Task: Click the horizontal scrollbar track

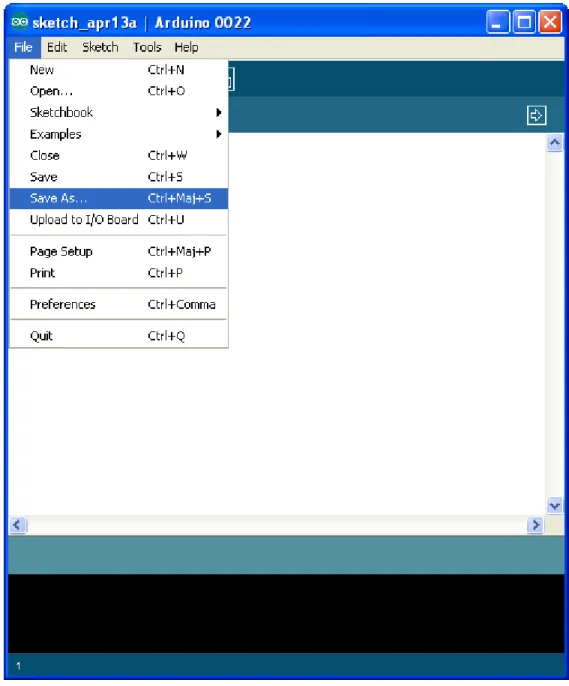Action: [x=276, y=525]
